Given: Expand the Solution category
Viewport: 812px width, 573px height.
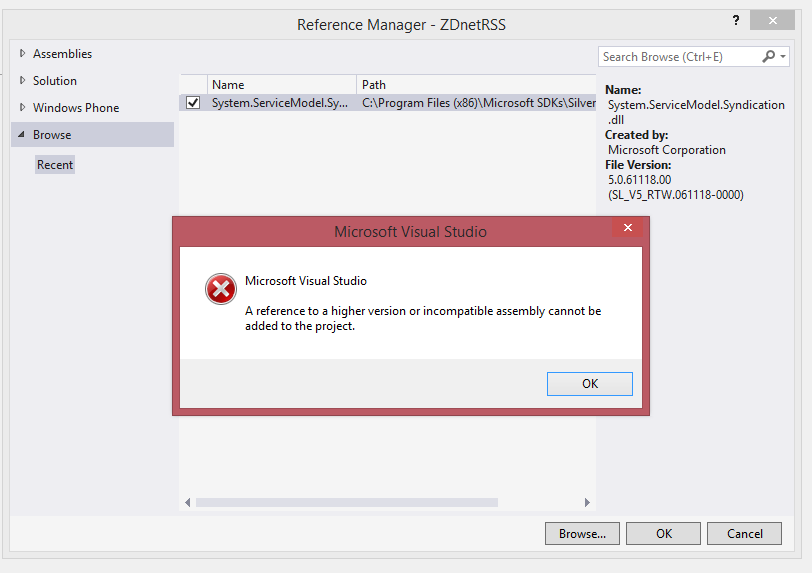Looking at the screenshot, I should pyautogui.click(x=22, y=80).
